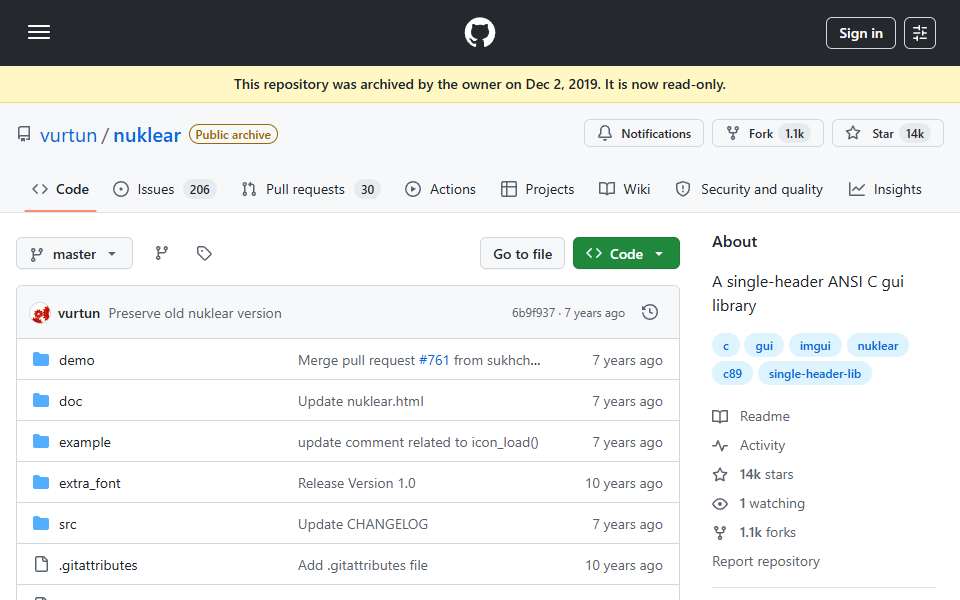Viewport: 960px width, 600px height.
Task: Open 'update comment related to icon_load()' commit
Action: click(418, 442)
